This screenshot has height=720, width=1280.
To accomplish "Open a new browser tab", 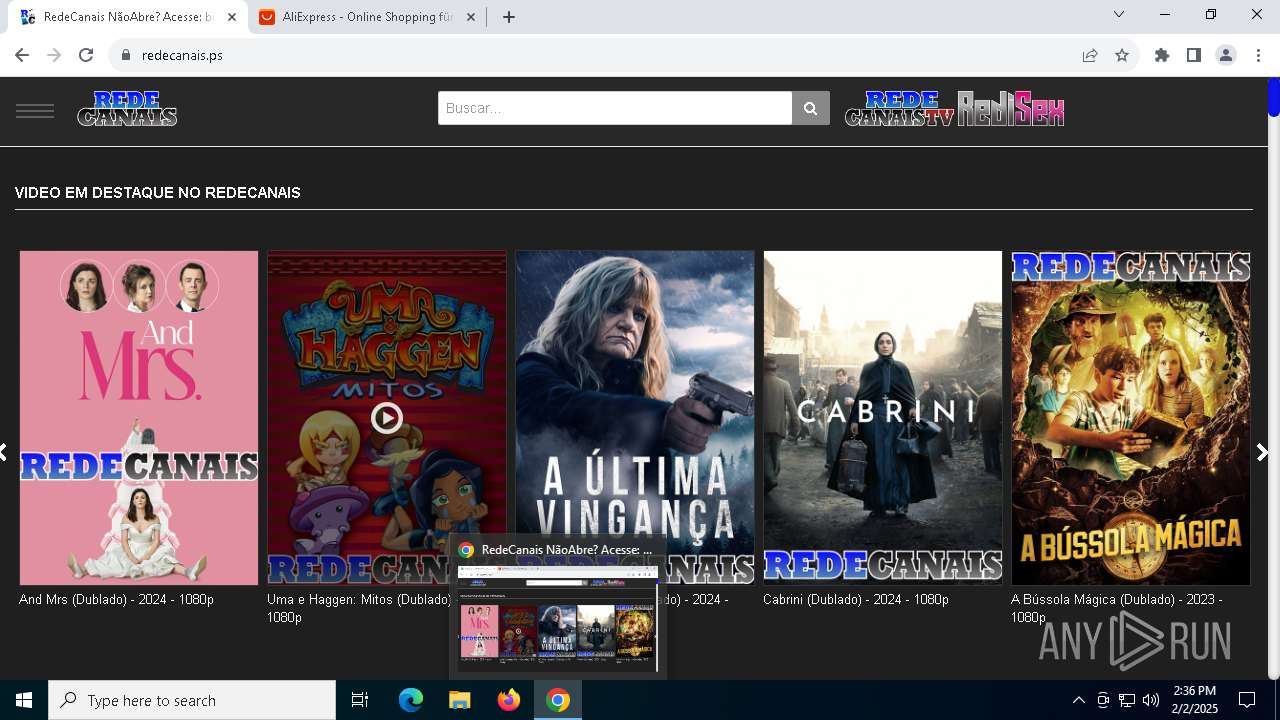I will click(509, 17).
